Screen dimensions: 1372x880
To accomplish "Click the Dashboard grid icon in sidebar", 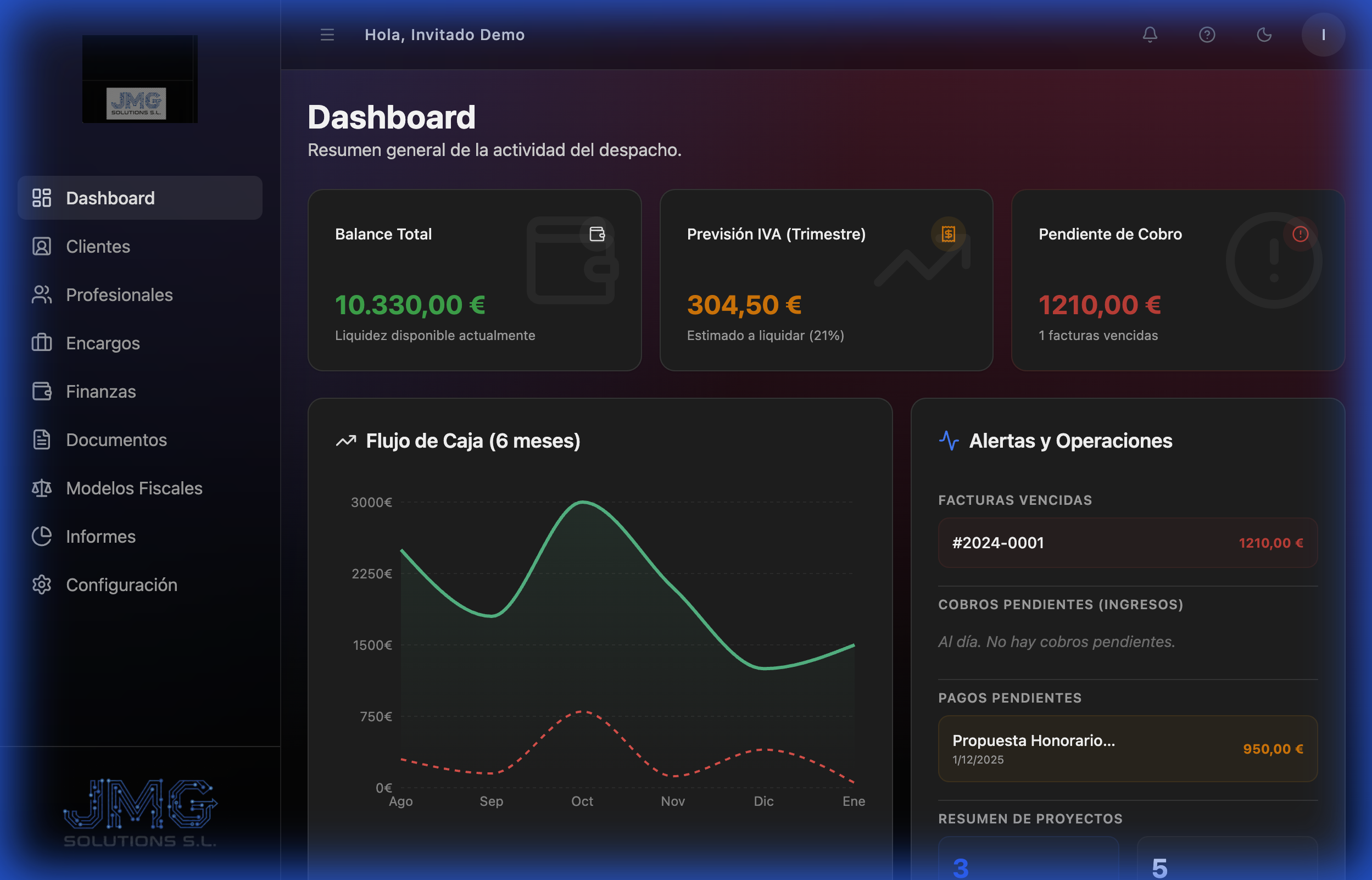I will click(x=42, y=198).
